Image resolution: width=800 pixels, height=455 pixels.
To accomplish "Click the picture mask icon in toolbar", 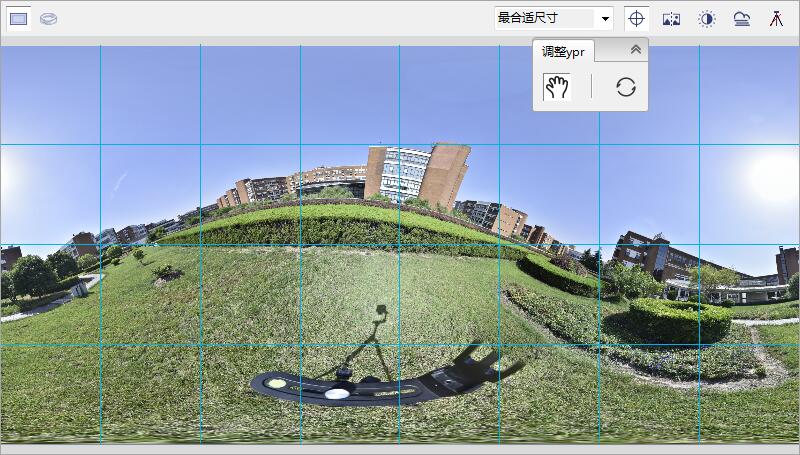I will click(x=671, y=19).
